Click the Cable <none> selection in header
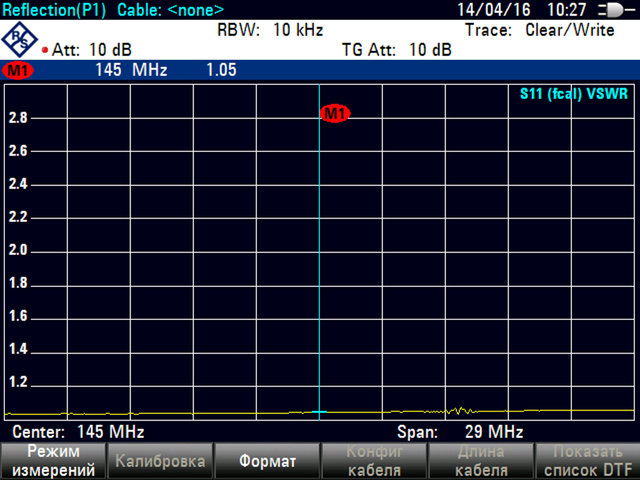This screenshot has width=640, height=480. pos(170,10)
